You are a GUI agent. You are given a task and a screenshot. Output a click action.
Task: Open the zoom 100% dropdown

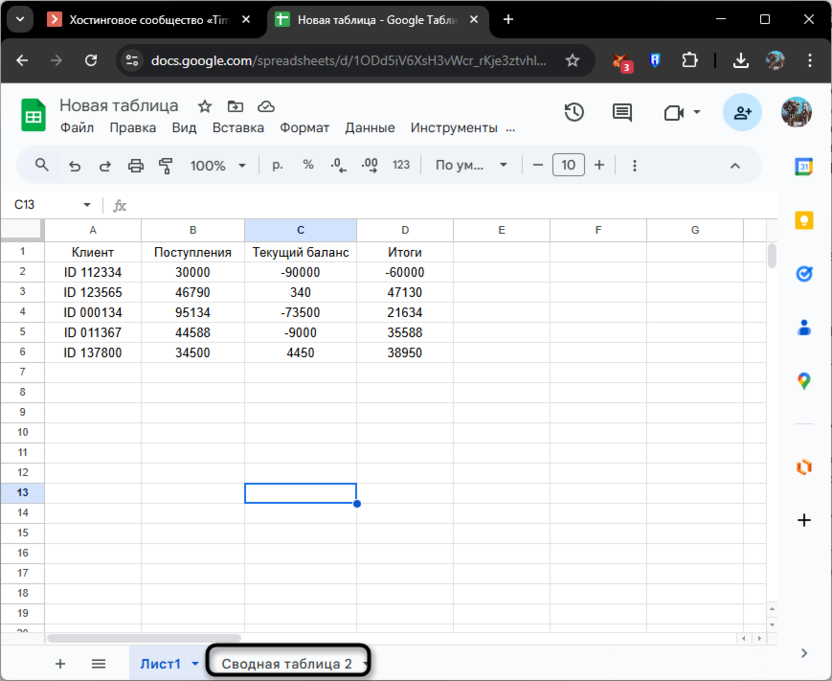click(215, 166)
